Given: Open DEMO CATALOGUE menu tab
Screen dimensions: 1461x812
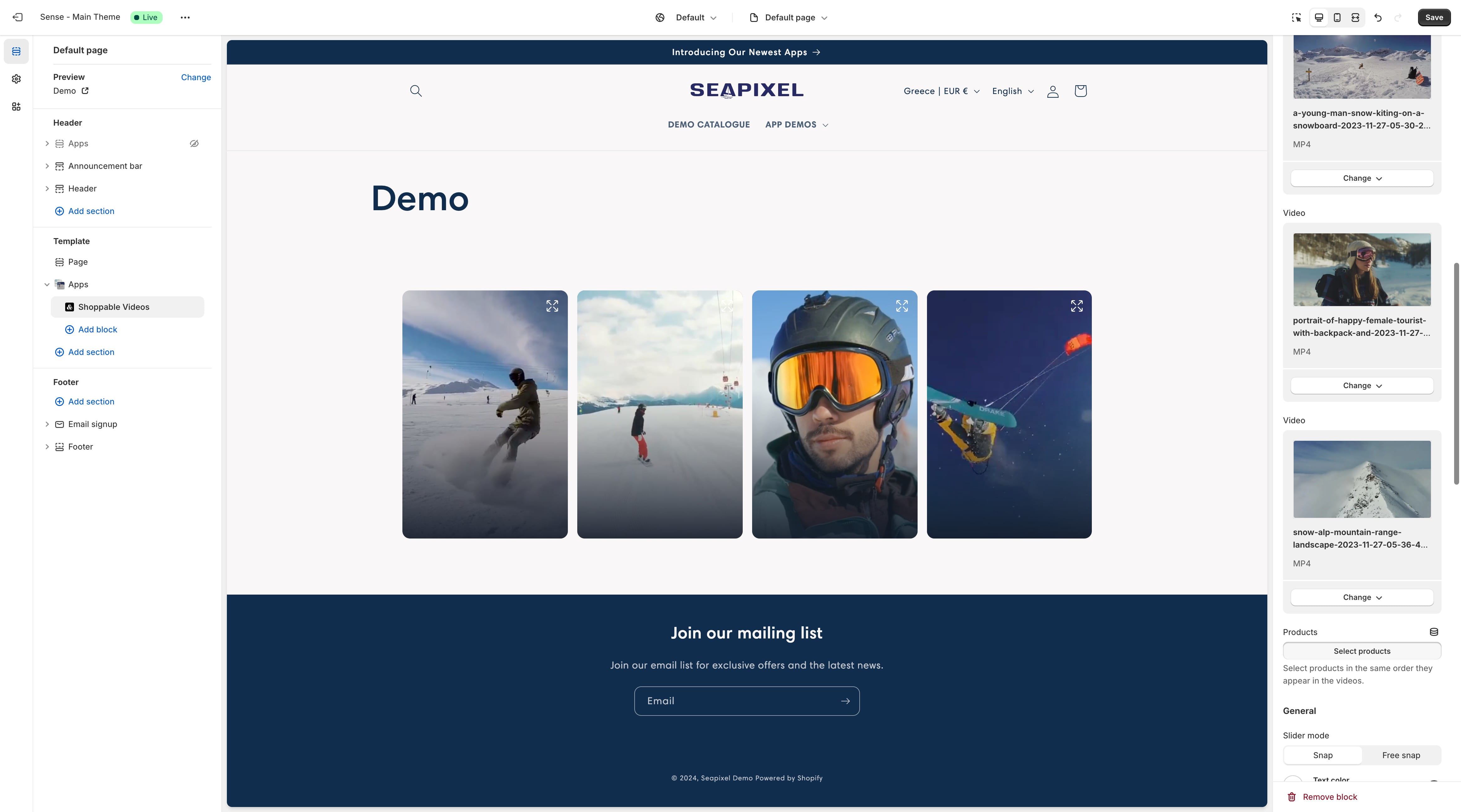Looking at the screenshot, I should tap(709, 124).
